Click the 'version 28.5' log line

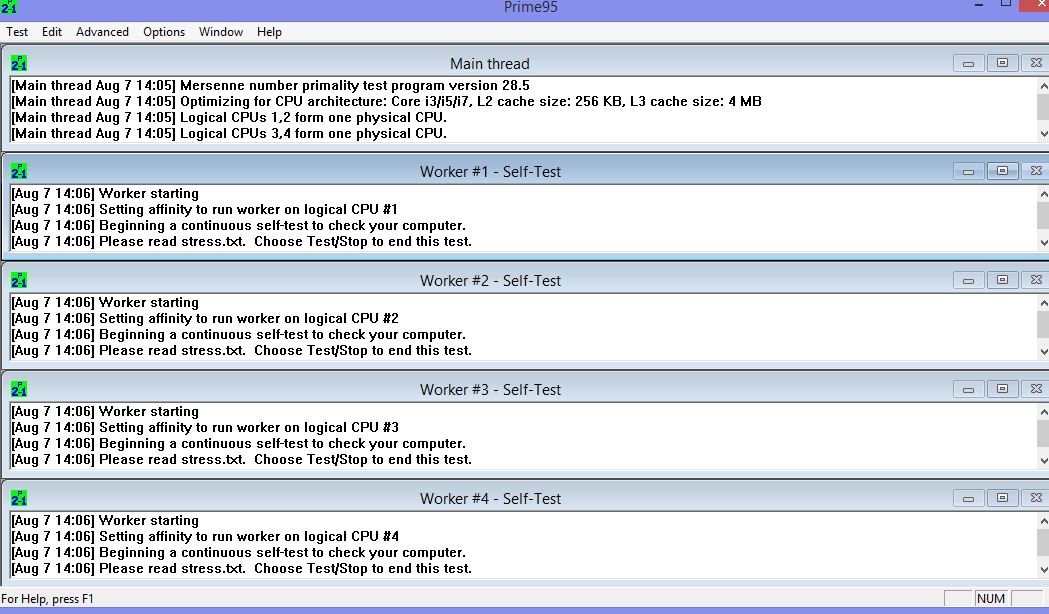point(270,86)
